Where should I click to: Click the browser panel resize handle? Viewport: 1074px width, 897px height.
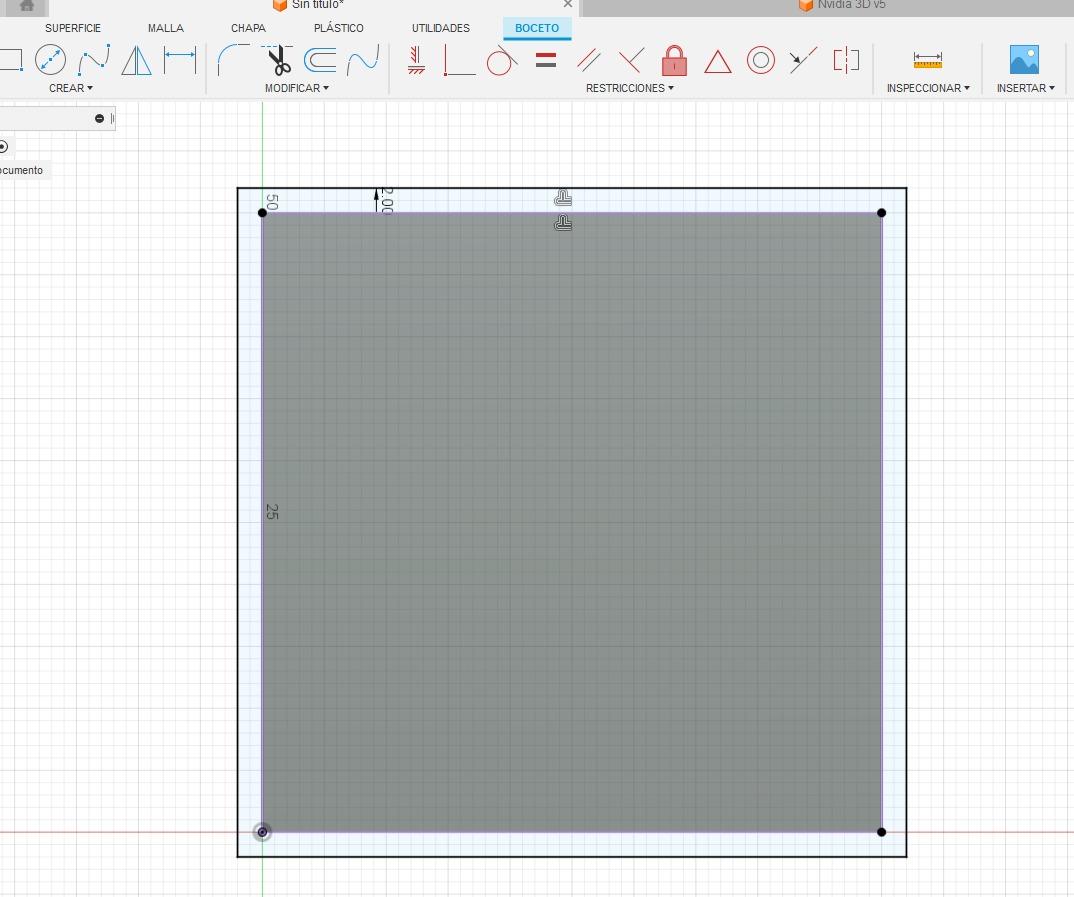[112, 118]
